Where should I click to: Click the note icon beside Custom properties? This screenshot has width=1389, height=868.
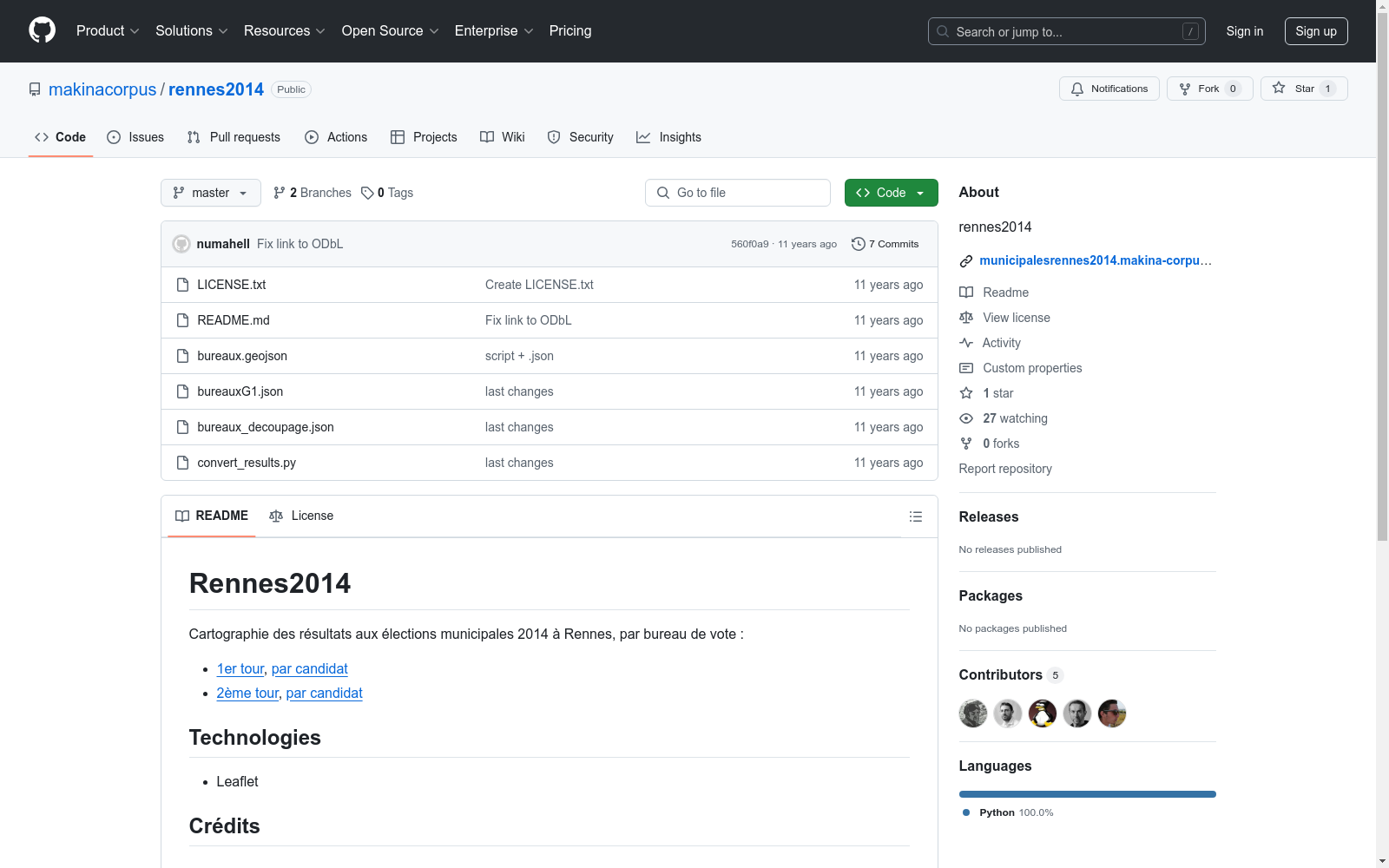coord(966,368)
